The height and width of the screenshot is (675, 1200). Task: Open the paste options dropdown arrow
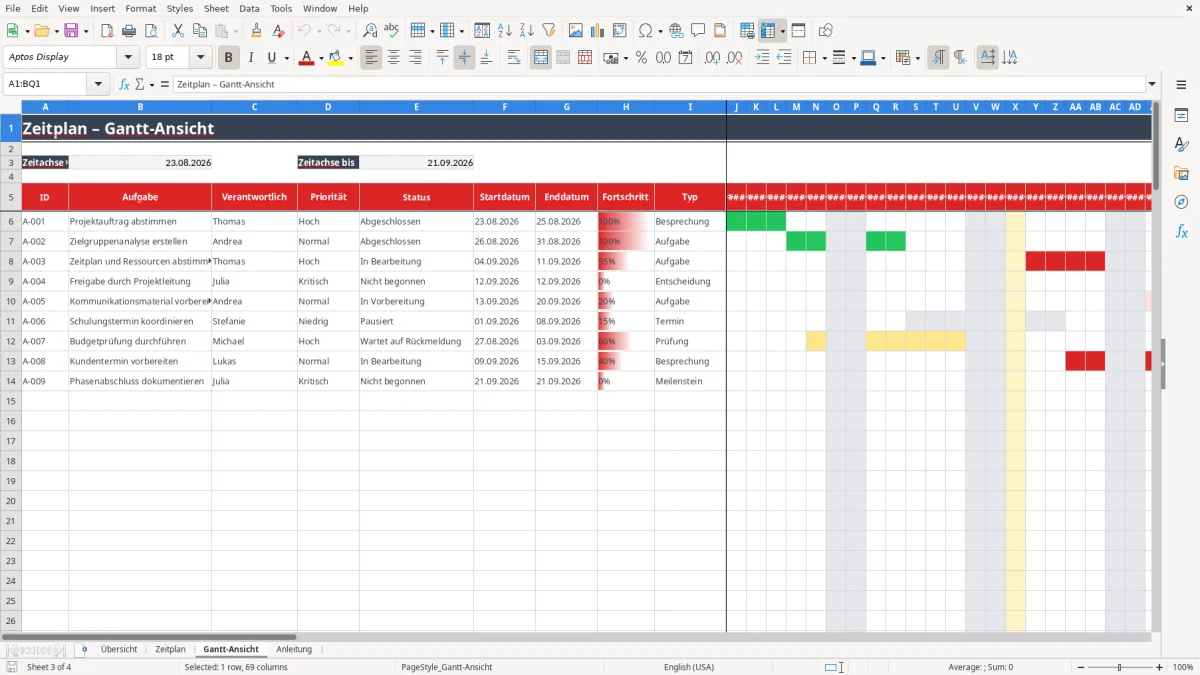236,31
